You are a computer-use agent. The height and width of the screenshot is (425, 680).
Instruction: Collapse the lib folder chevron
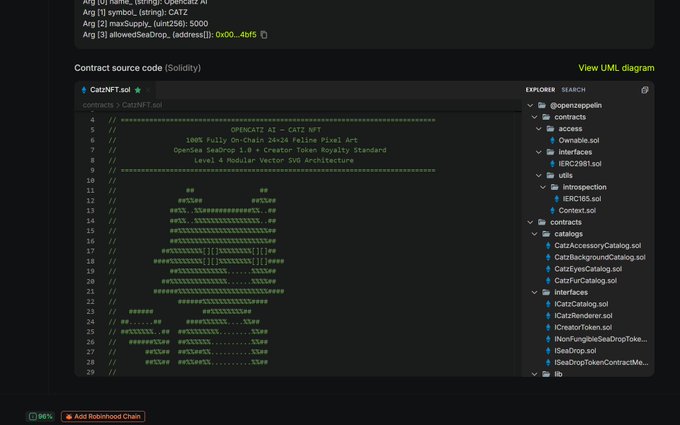click(x=534, y=374)
